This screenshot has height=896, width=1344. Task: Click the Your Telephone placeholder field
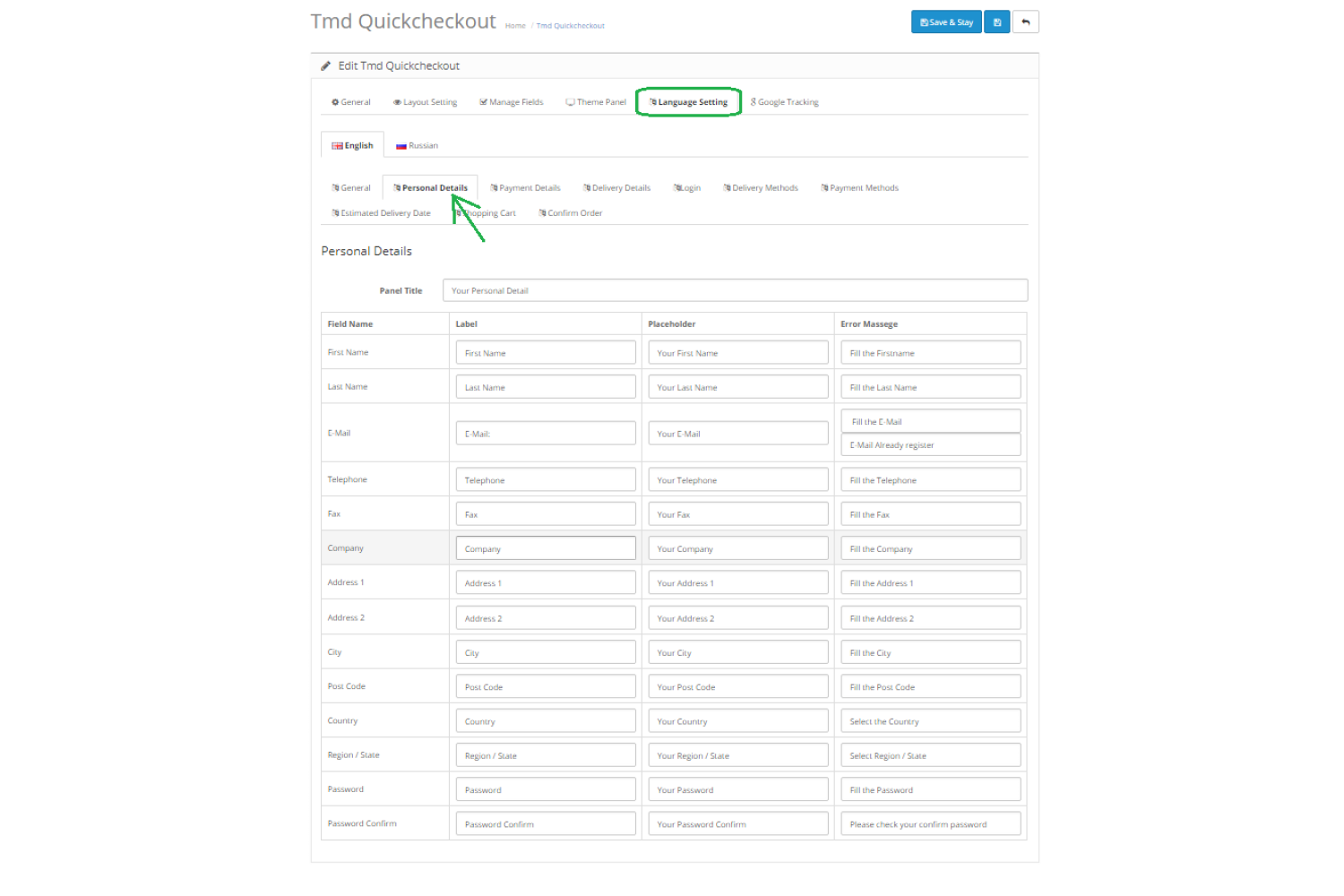point(738,479)
